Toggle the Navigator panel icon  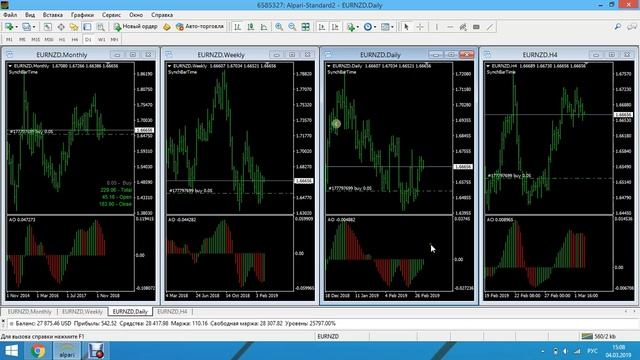click(74, 27)
